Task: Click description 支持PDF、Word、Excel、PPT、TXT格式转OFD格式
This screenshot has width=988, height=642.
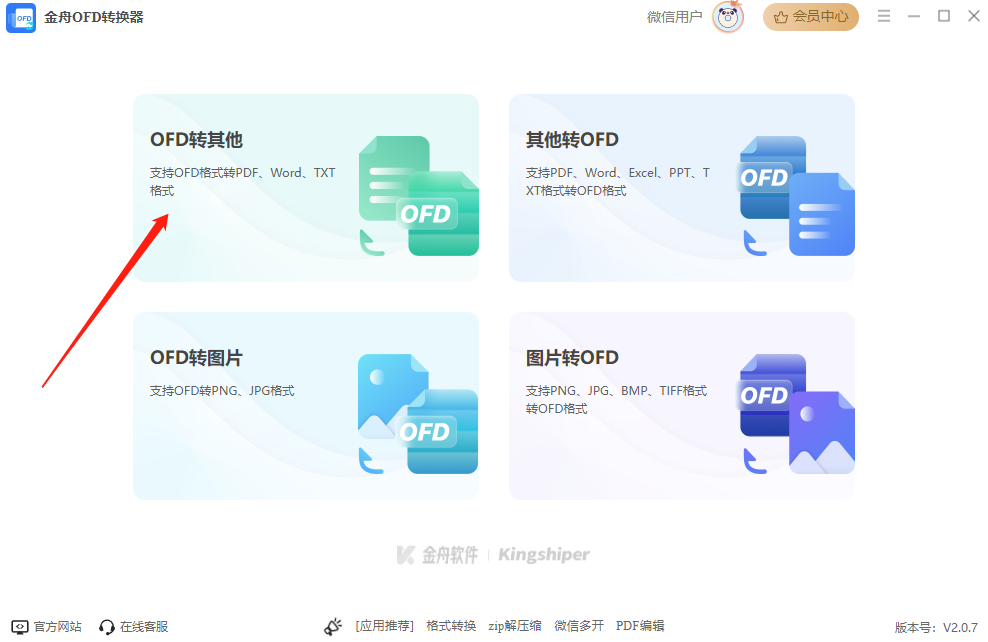Action: point(618,181)
